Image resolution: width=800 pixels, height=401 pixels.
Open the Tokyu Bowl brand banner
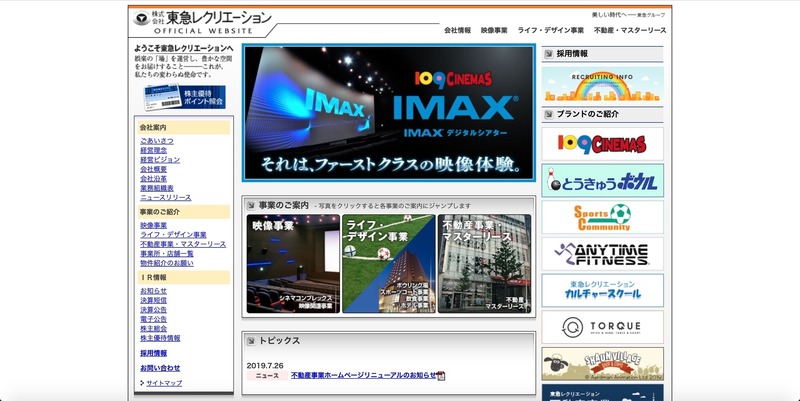602,180
